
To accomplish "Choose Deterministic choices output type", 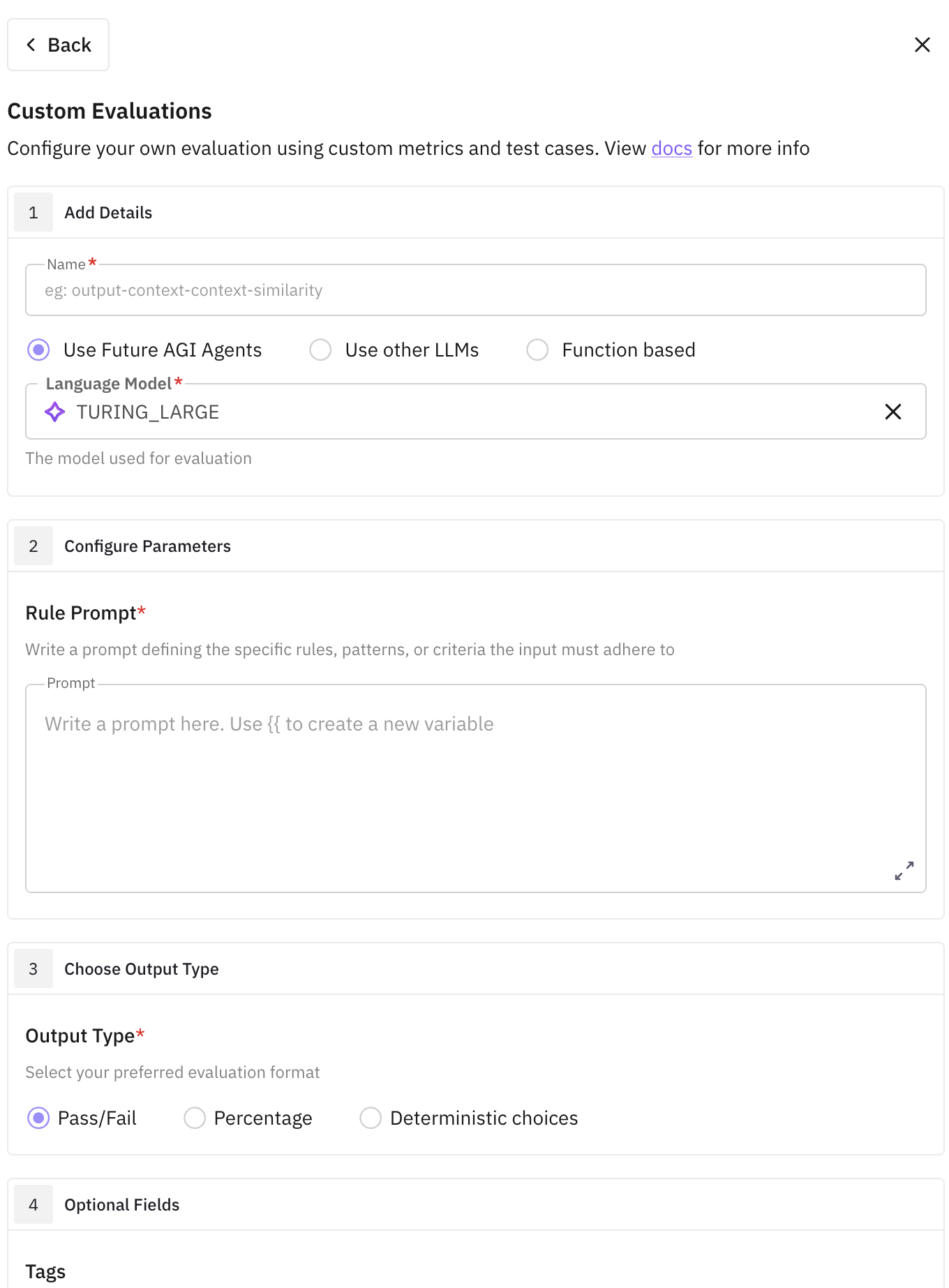I will (371, 1118).
